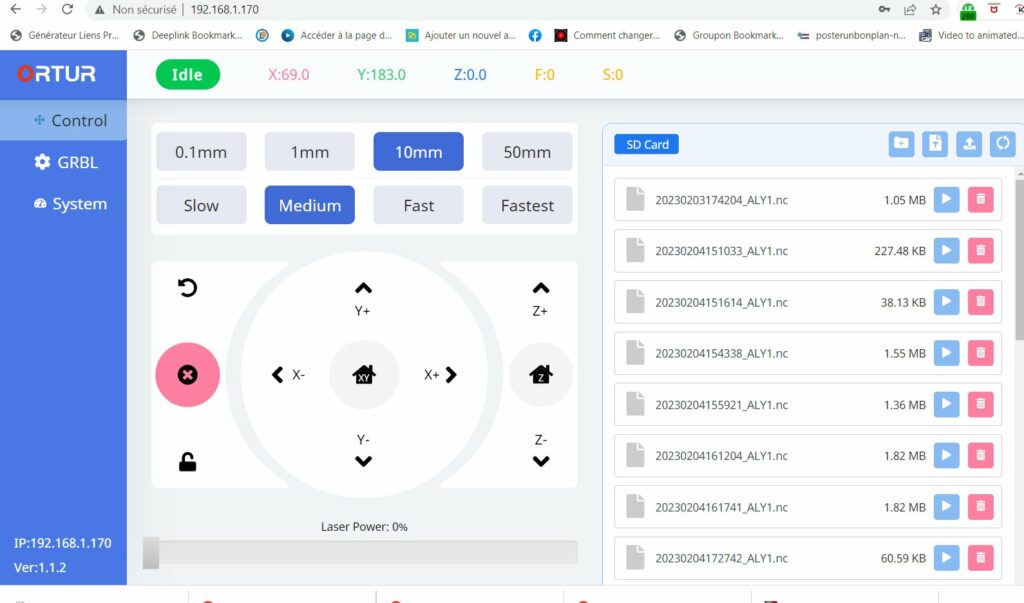1024x603 pixels.
Task: Home the XY axes
Action: [x=364, y=375]
